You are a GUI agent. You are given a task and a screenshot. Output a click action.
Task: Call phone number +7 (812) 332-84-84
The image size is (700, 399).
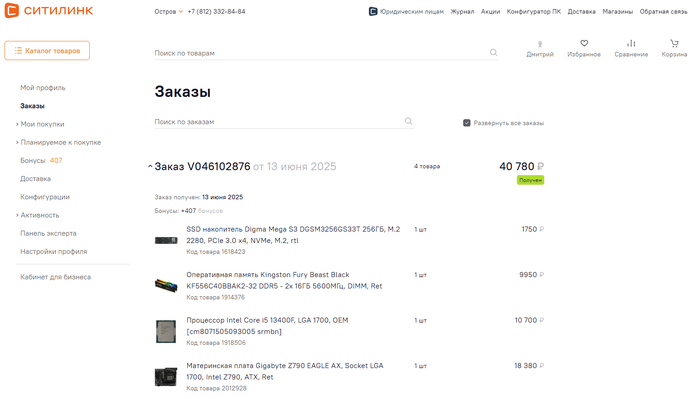217,12
